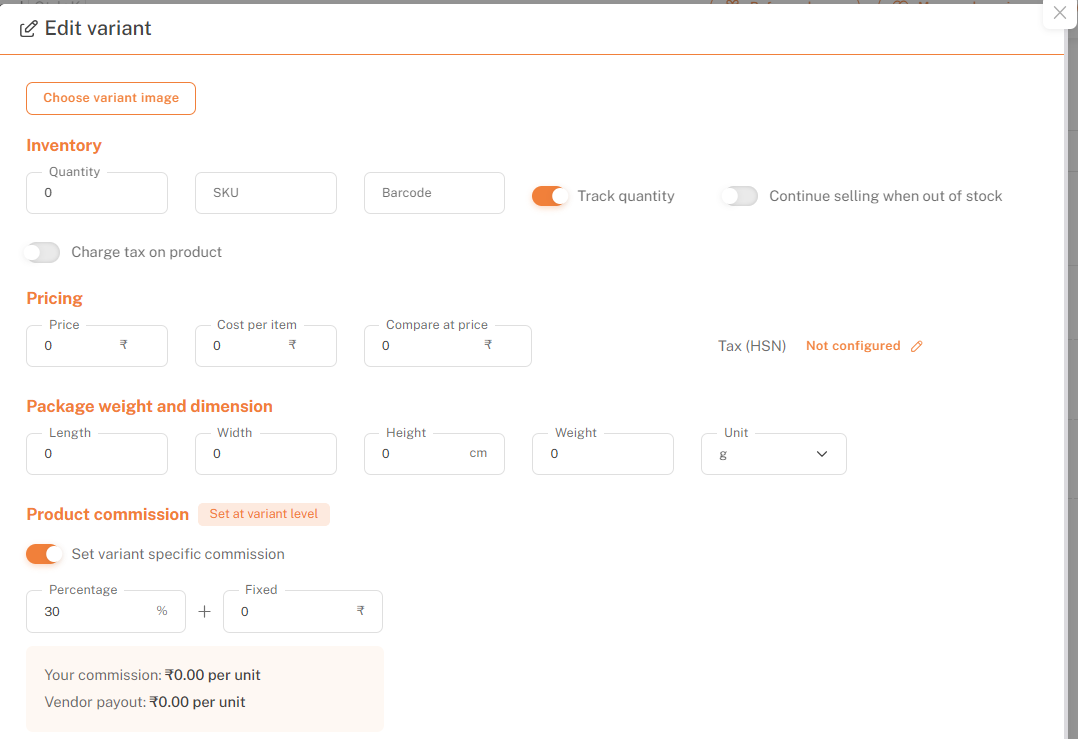Enable Continue selling when out of stock
This screenshot has height=739, width=1078.
point(740,196)
